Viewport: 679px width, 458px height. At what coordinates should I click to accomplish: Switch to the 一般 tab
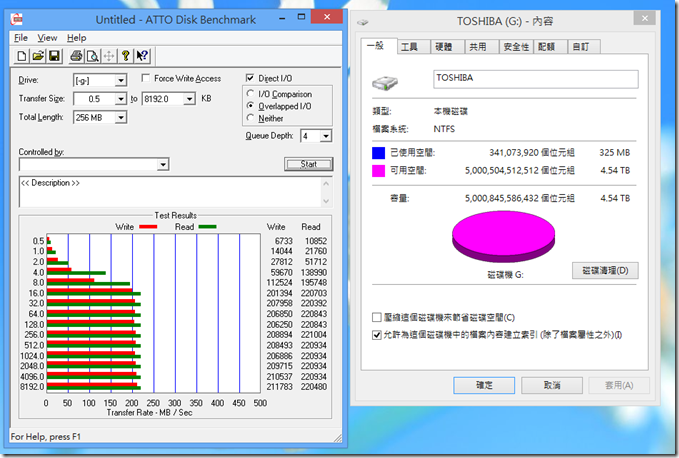point(378,46)
